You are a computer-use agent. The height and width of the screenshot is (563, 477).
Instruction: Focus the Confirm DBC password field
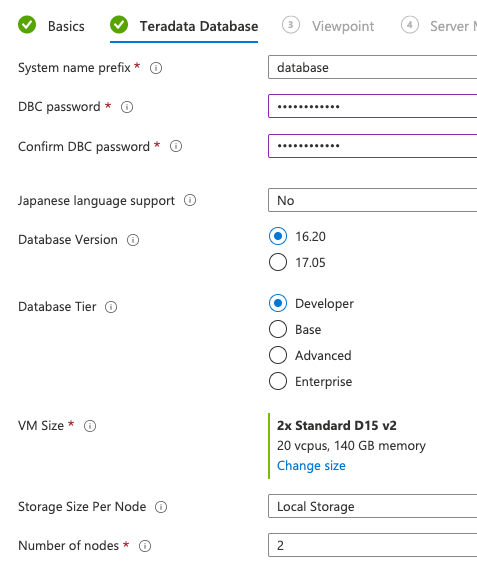(x=372, y=146)
